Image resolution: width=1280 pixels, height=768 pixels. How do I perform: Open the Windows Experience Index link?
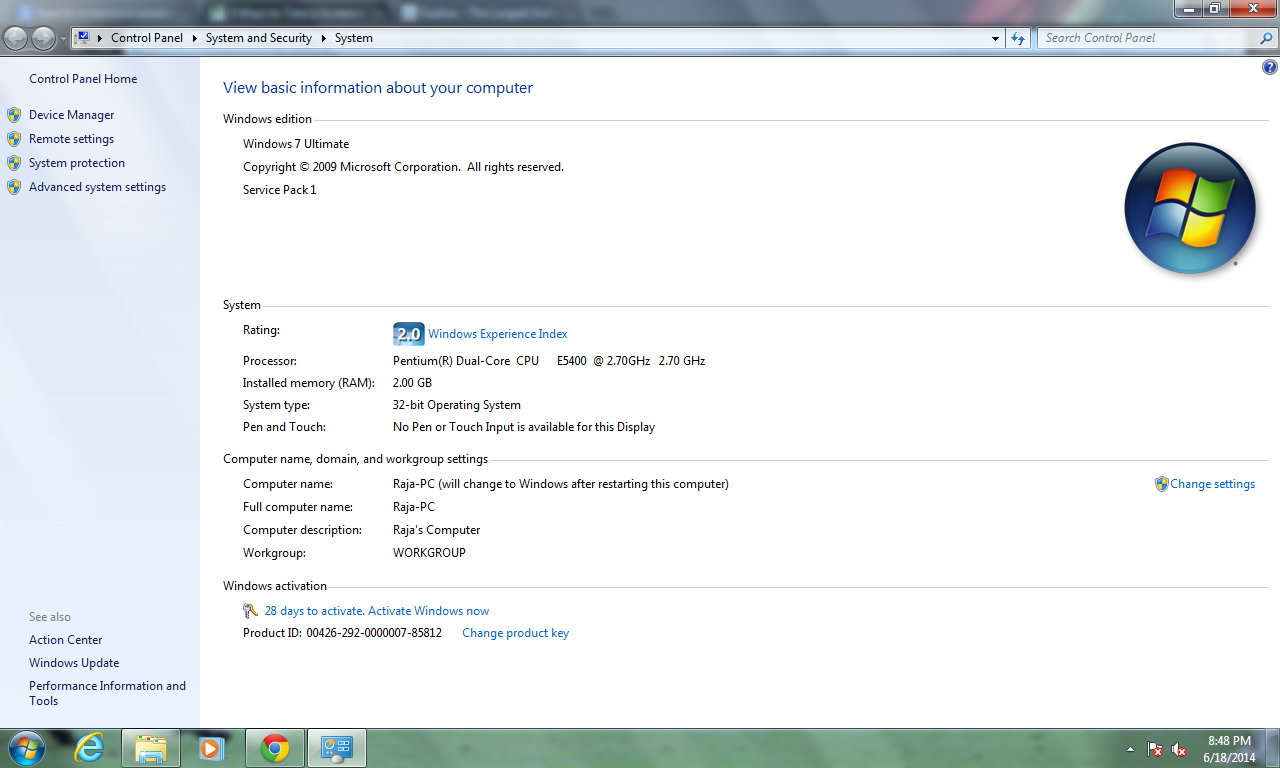click(x=498, y=334)
